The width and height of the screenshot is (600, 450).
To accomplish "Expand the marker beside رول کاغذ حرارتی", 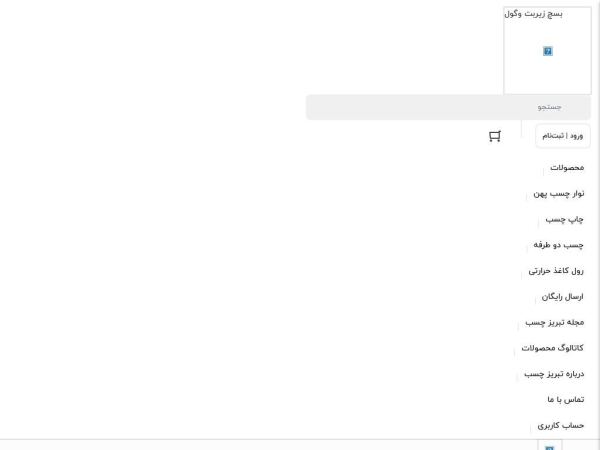I will [x=521, y=274].
